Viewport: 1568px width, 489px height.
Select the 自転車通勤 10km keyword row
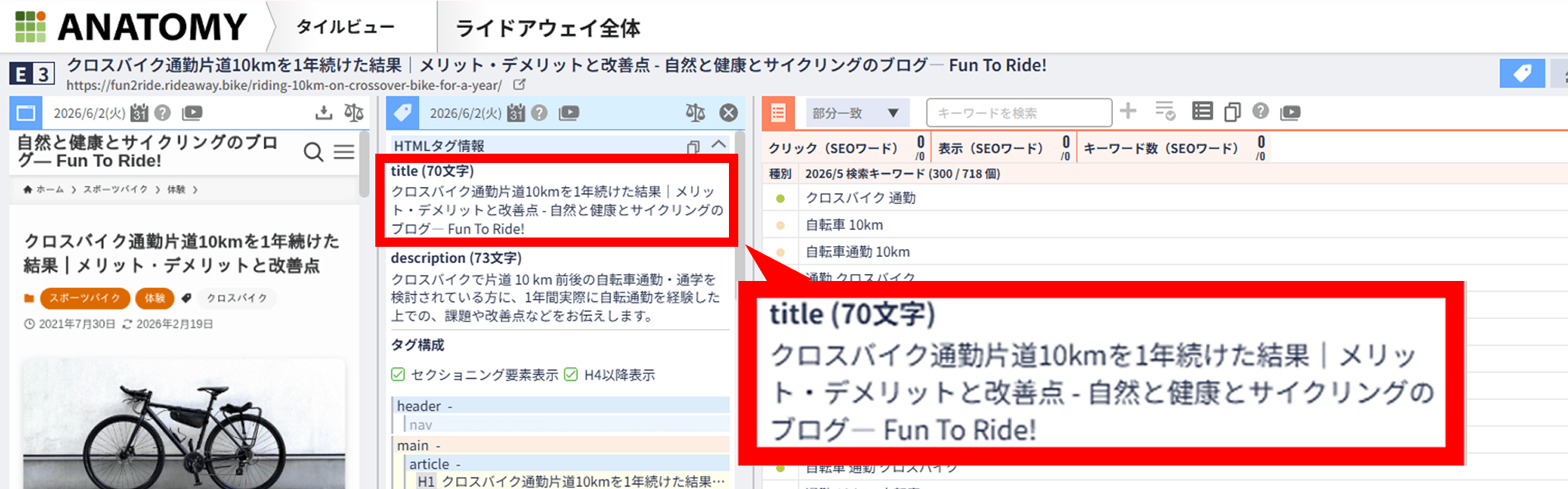pyautogui.click(x=1165, y=251)
